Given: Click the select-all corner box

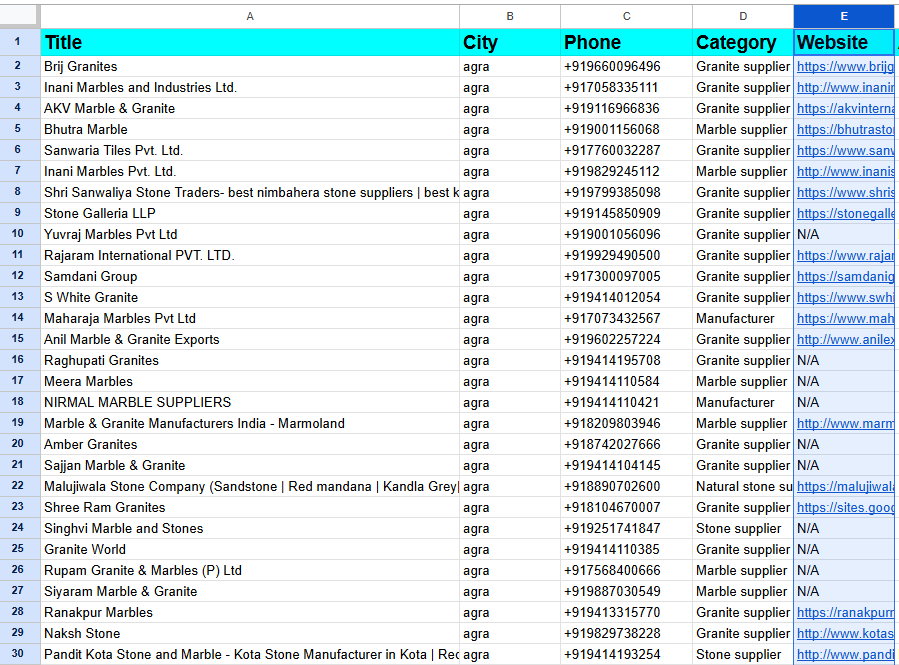Looking at the screenshot, I should point(20,16).
